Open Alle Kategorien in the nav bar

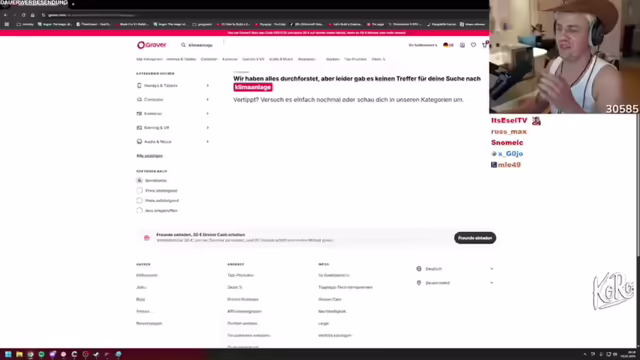(149, 59)
